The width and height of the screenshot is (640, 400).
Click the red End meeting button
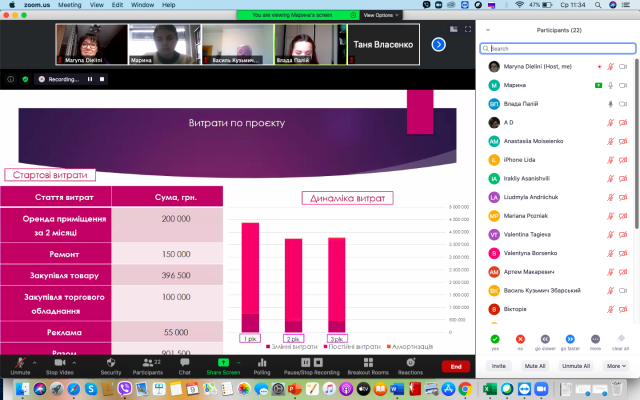456,367
